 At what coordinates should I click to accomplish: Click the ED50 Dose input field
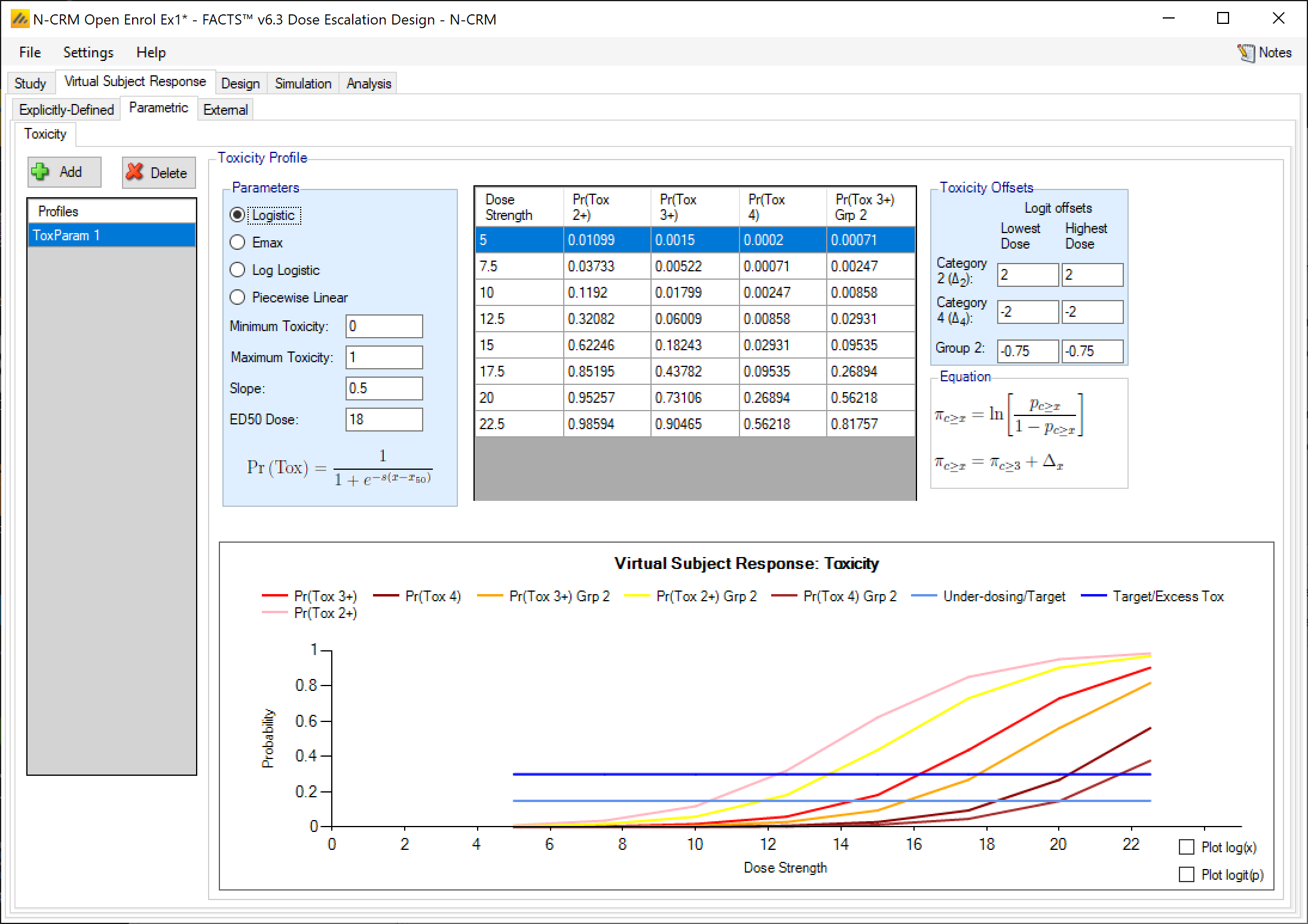coord(384,420)
